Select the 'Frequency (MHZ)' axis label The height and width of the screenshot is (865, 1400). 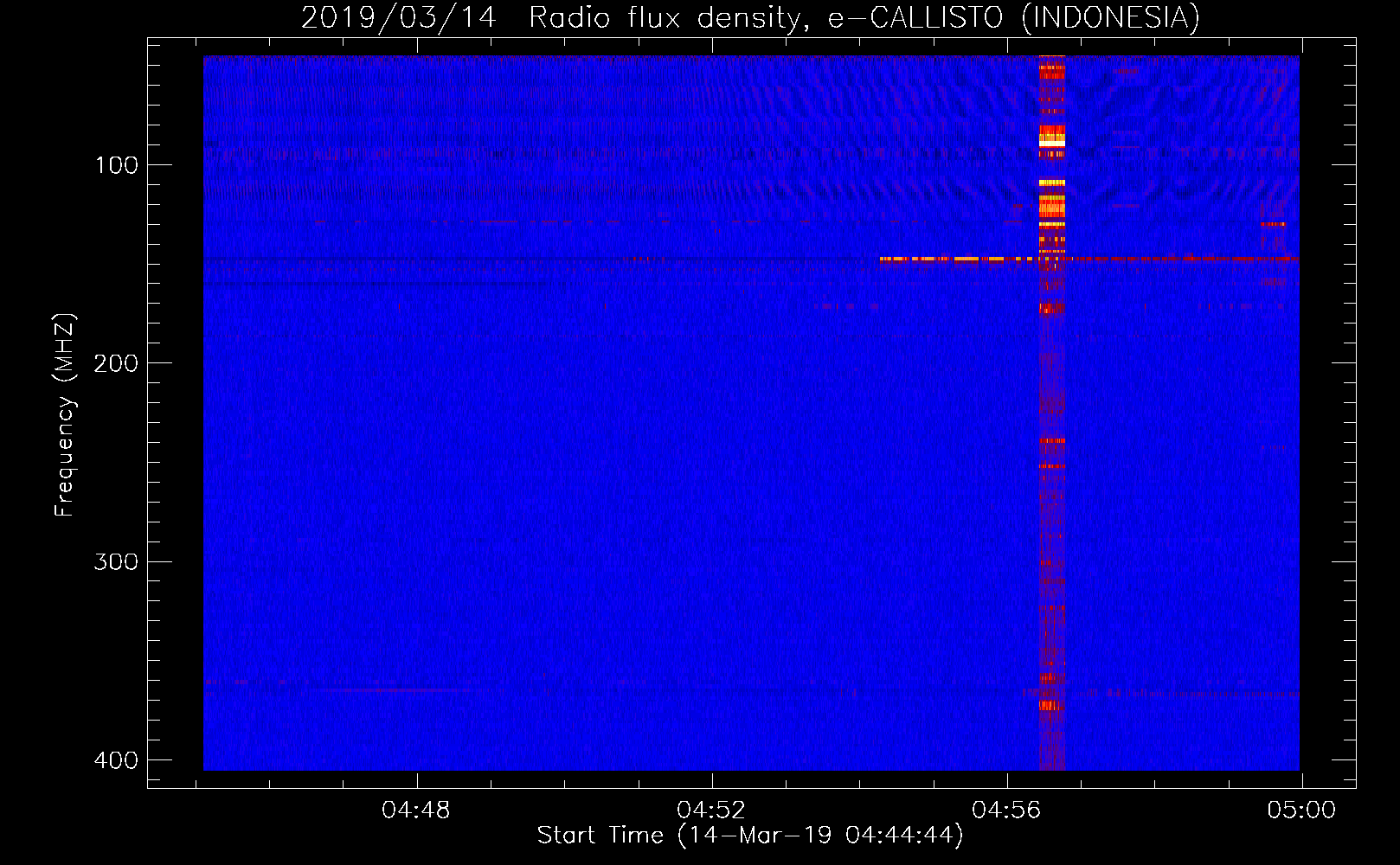[65, 415]
